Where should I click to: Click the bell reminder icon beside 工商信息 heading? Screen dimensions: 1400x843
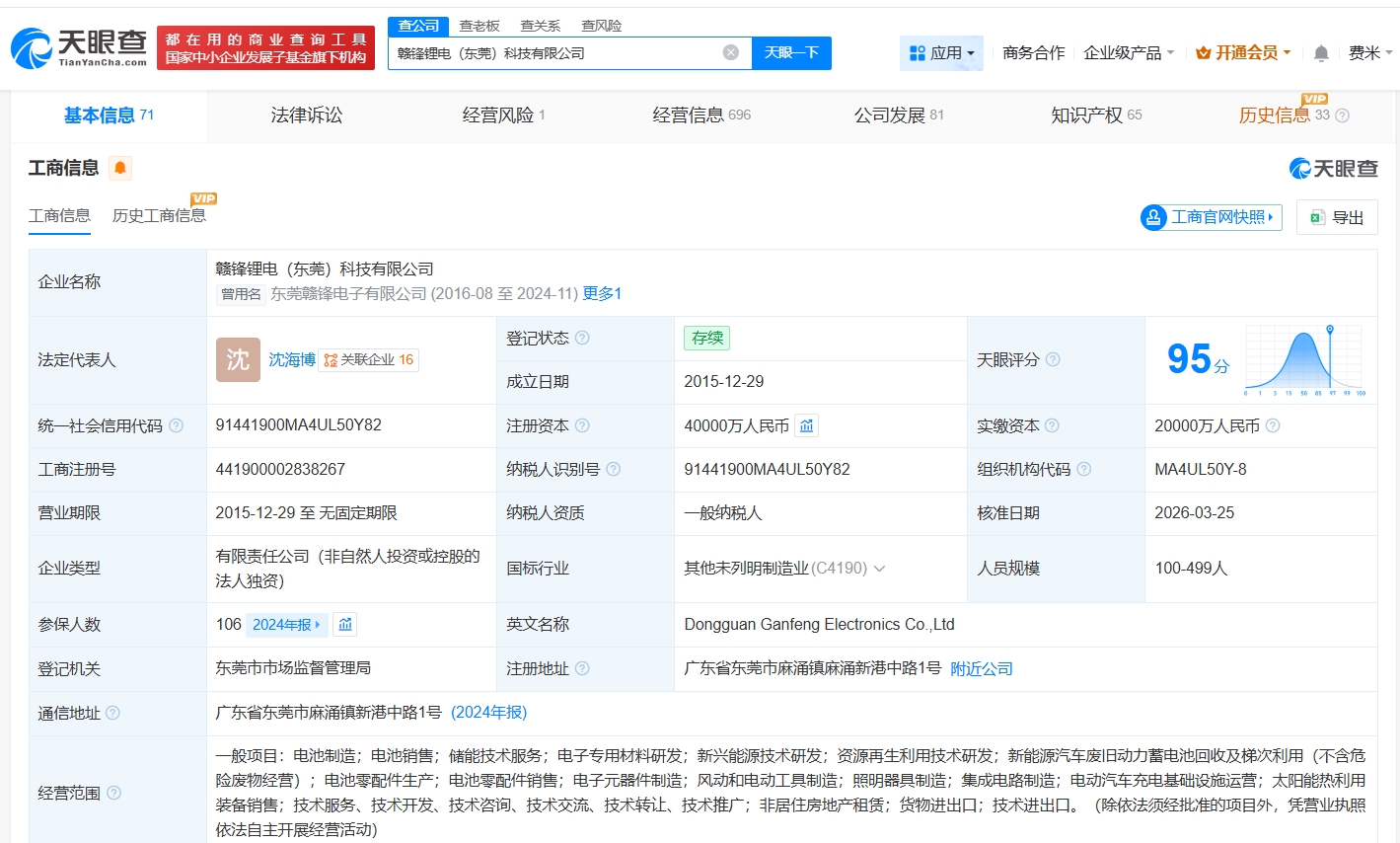point(119,168)
